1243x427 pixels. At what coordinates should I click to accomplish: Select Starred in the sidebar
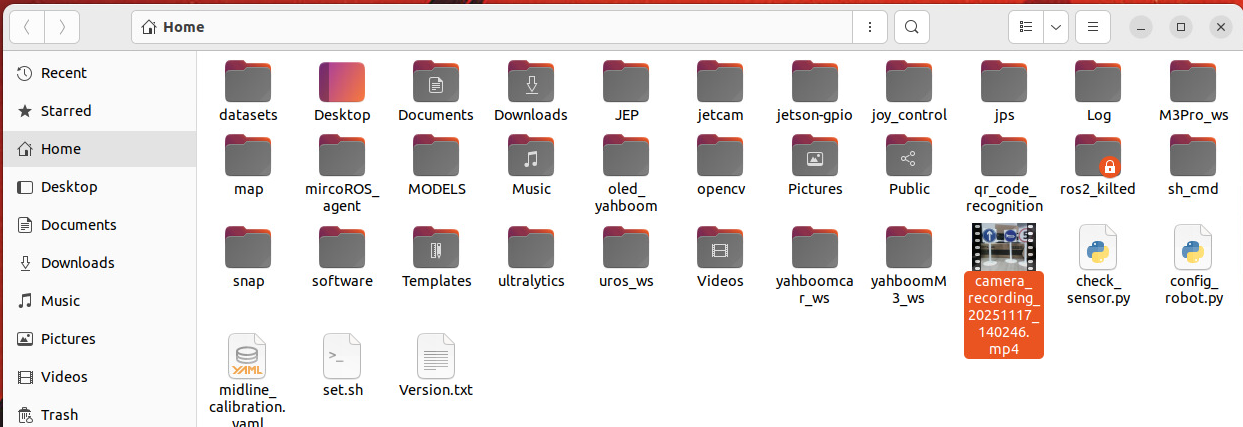point(65,111)
